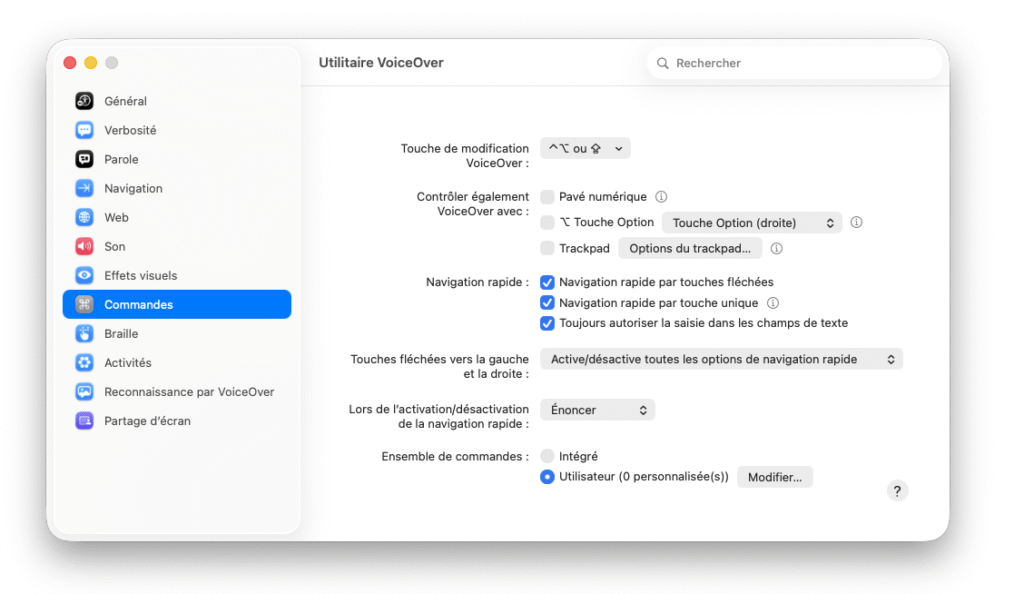Viewport: 1024px width, 594px height.
Task: Click the Parole sidebar icon
Action: coord(84,159)
